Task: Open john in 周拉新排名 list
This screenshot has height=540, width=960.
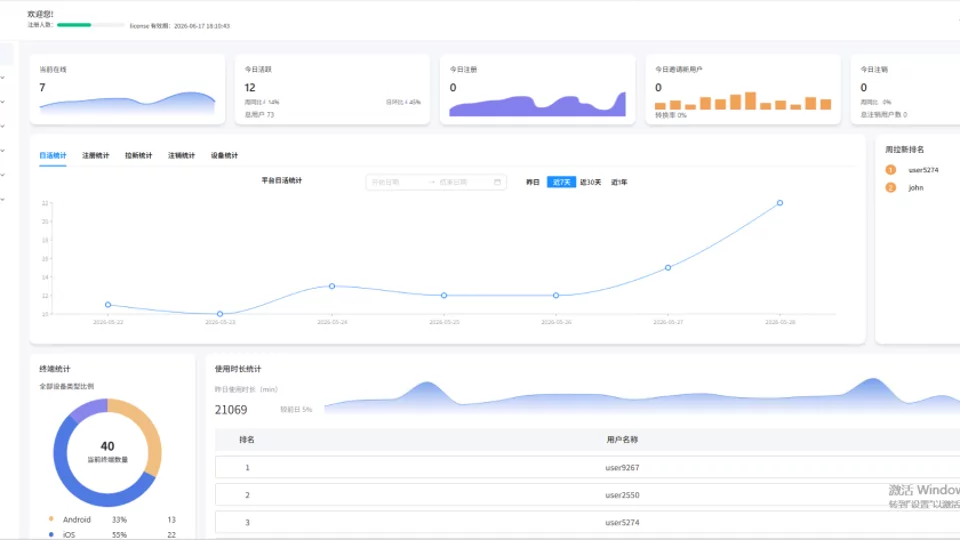Action: 916,187
